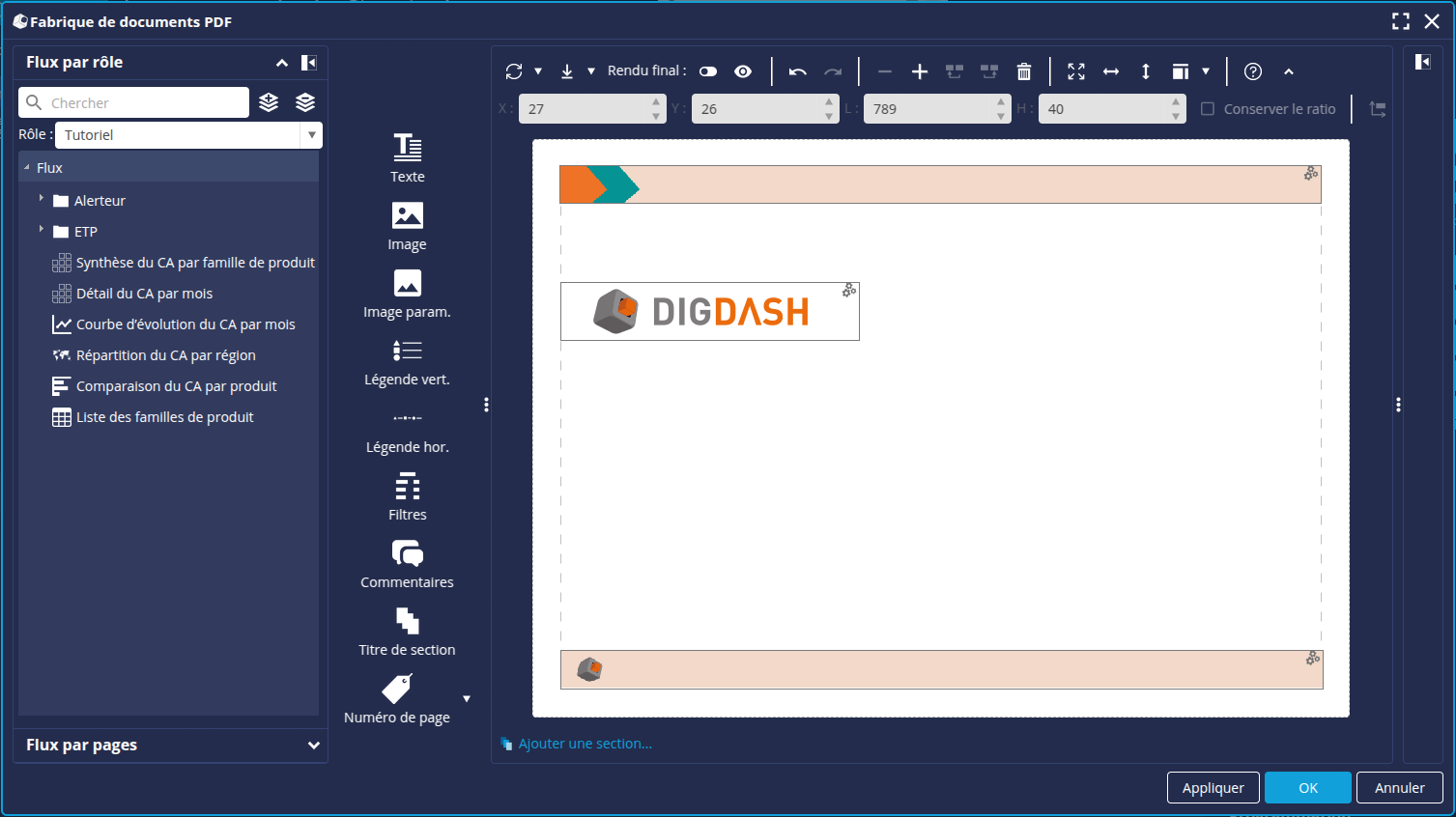
Task: Select Détail du CA par mois flow
Action: click(144, 294)
